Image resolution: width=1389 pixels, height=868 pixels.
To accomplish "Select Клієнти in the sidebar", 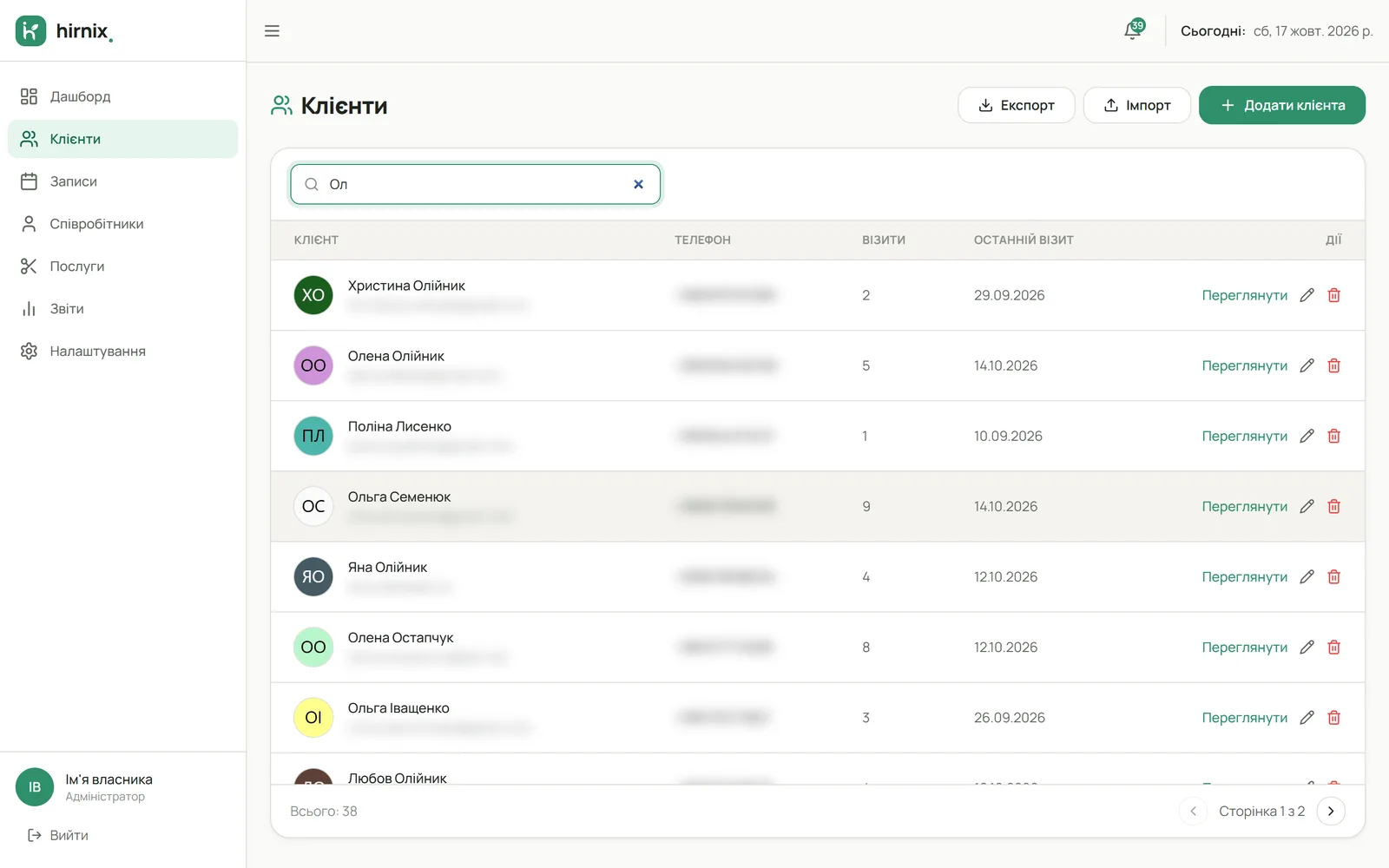I will pyautogui.click(x=122, y=139).
